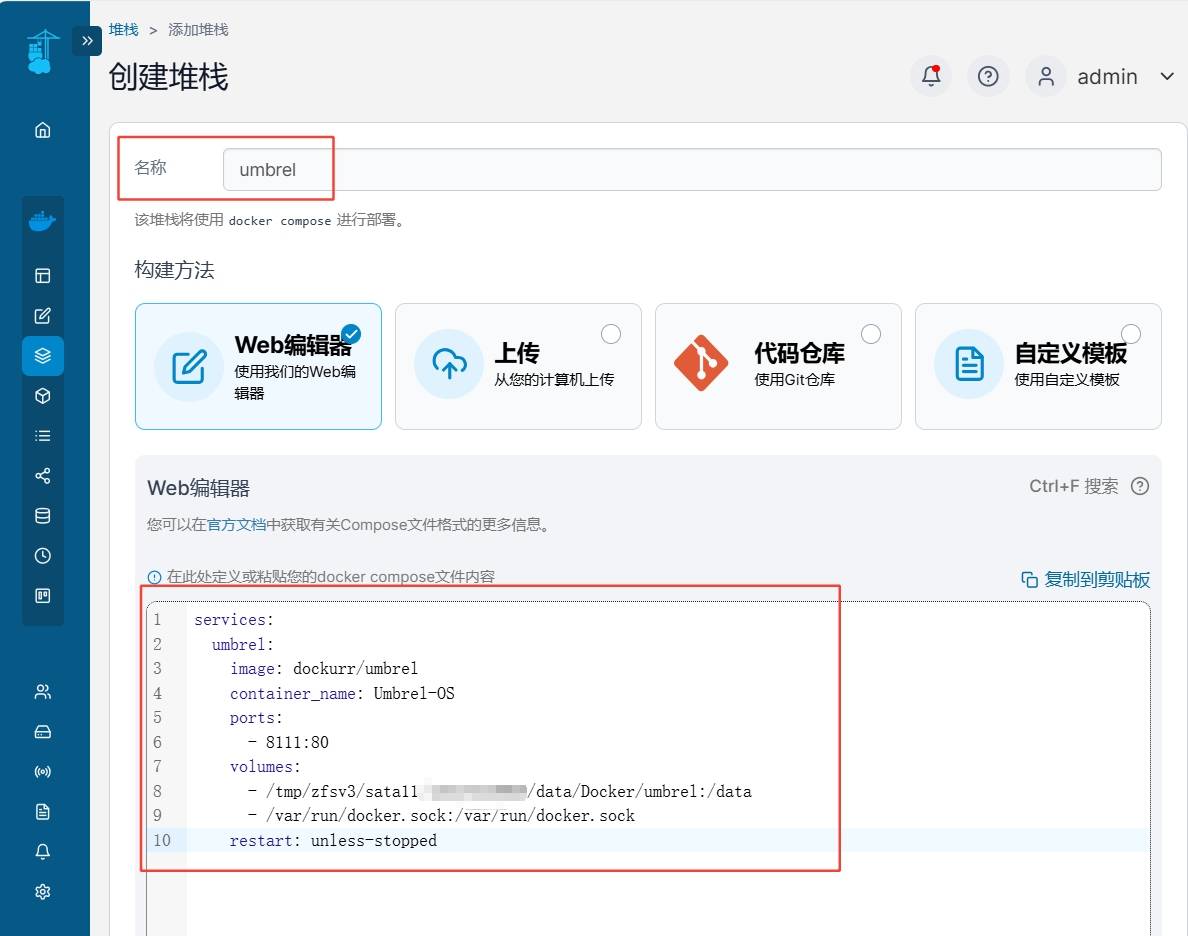Open the Networks share icon
1188x936 pixels.
tap(42, 476)
